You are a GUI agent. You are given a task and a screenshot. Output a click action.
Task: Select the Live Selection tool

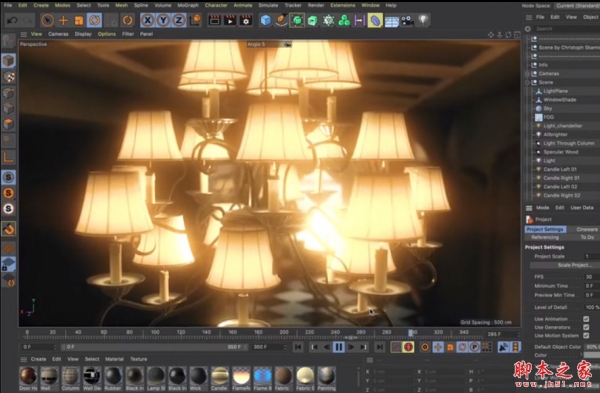(47, 20)
